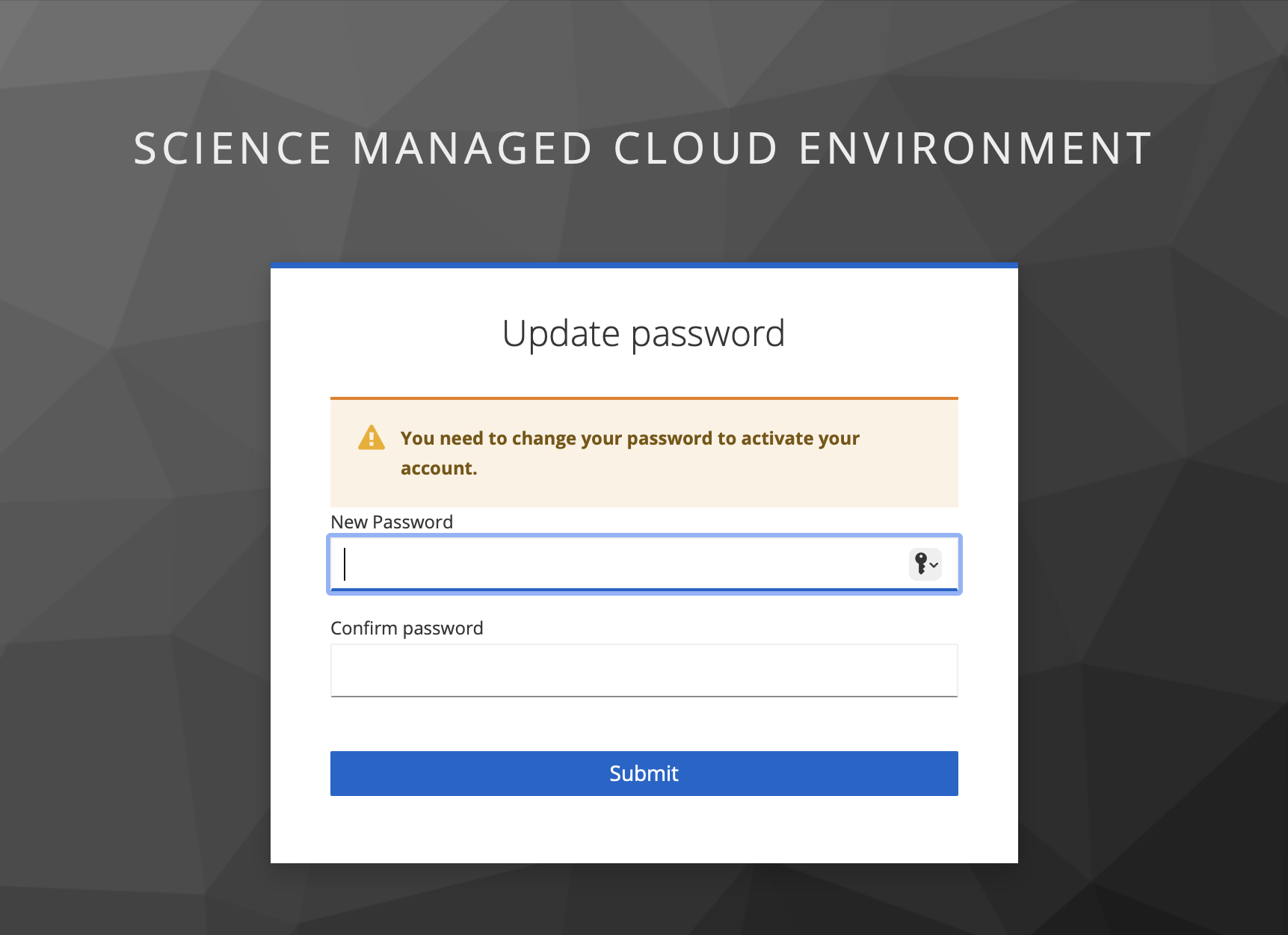The image size is (1288, 935).
Task: Click inside the Confirm password input field
Action: (644, 670)
